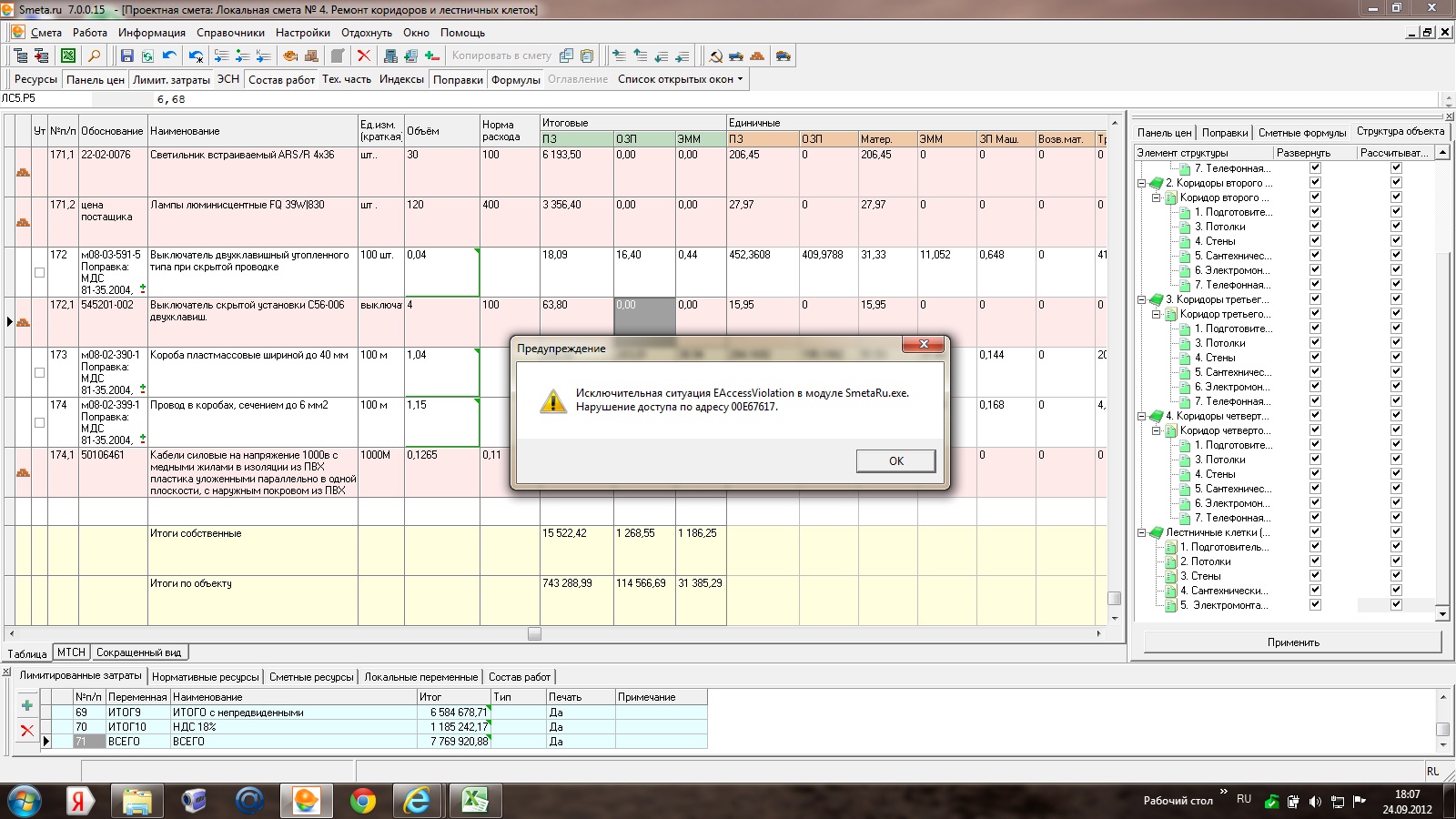Collapse the 4. Коридоры четверт tree node

tap(1141, 416)
